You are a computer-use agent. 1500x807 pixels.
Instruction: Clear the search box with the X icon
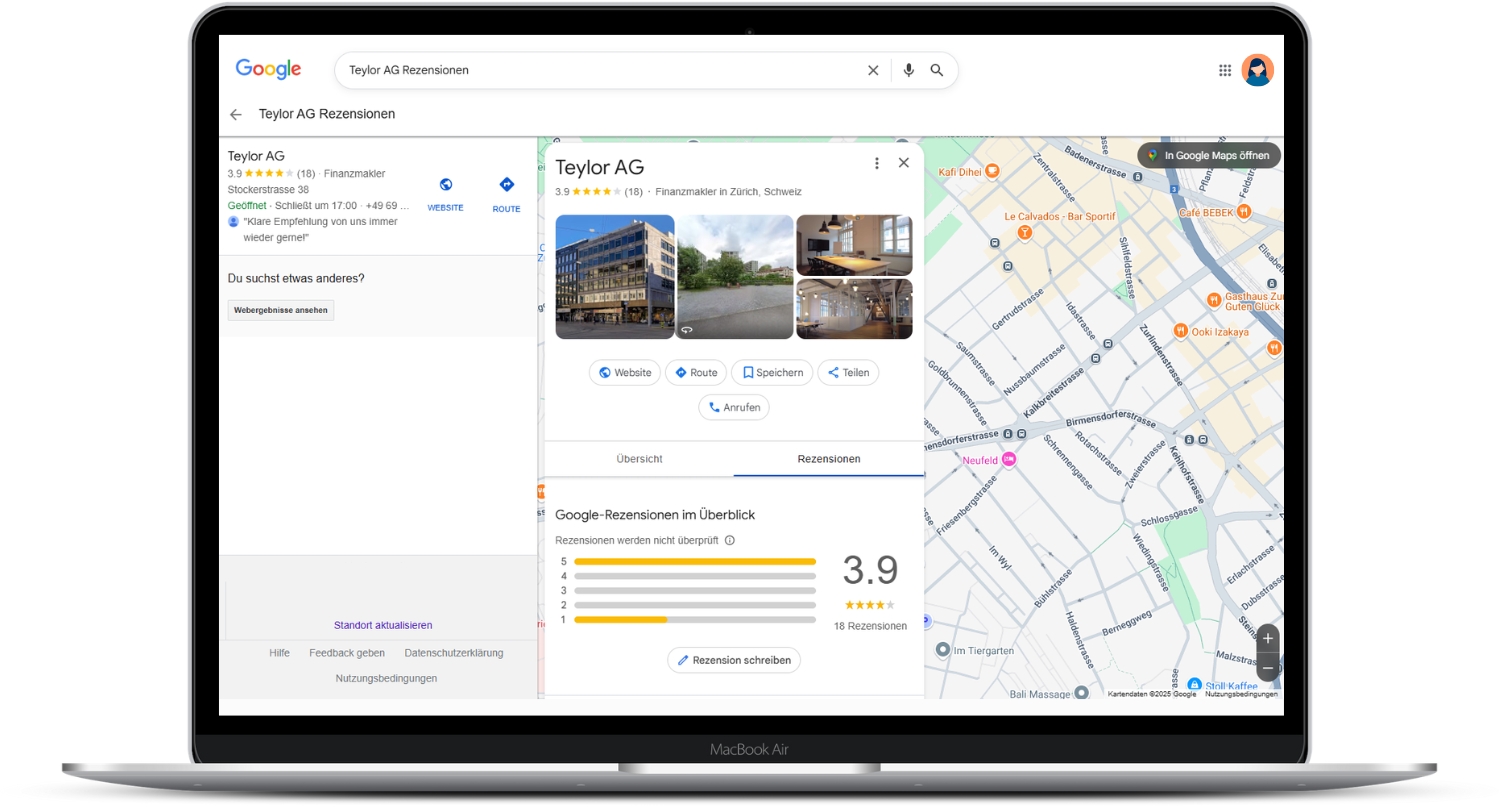[873, 70]
